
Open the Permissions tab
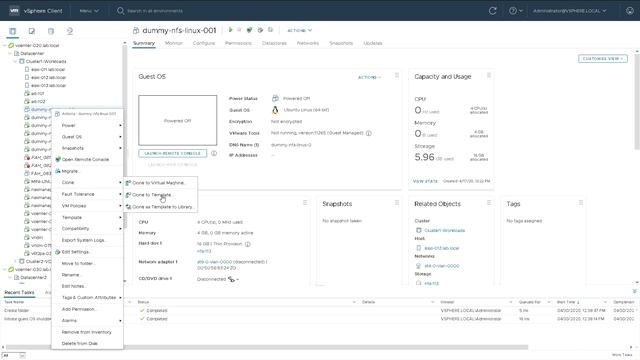click(238, 43)
